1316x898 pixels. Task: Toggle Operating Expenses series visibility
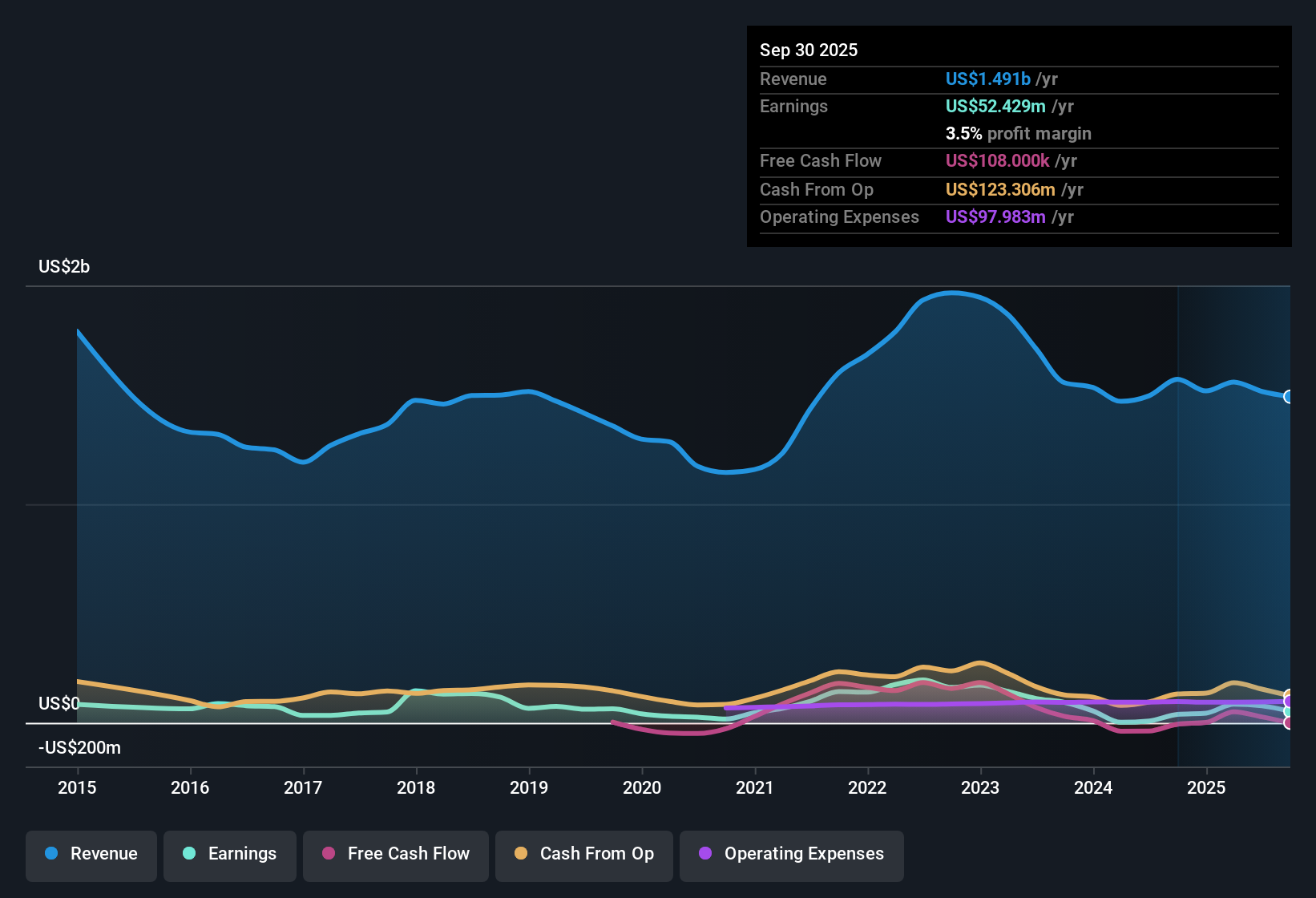coord(791,854)
